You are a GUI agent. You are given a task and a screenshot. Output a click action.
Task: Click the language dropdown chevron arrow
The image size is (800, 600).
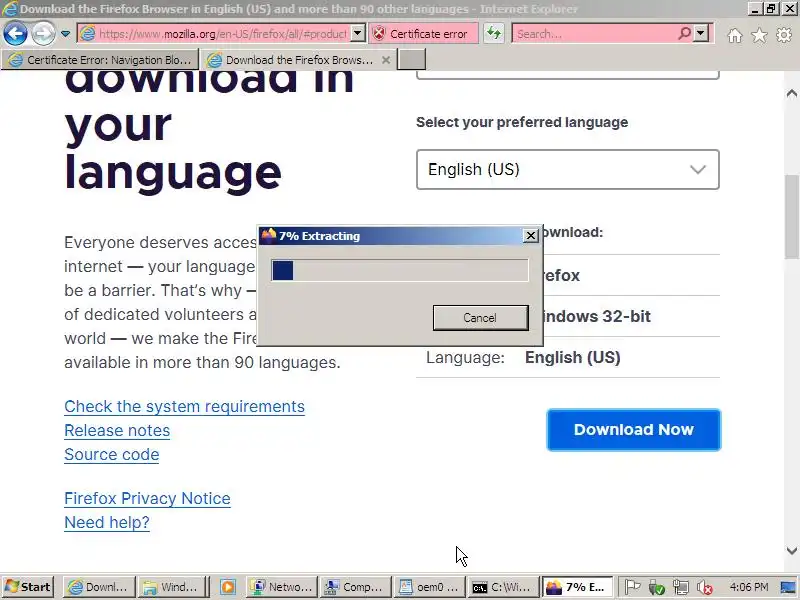[697, 169]
